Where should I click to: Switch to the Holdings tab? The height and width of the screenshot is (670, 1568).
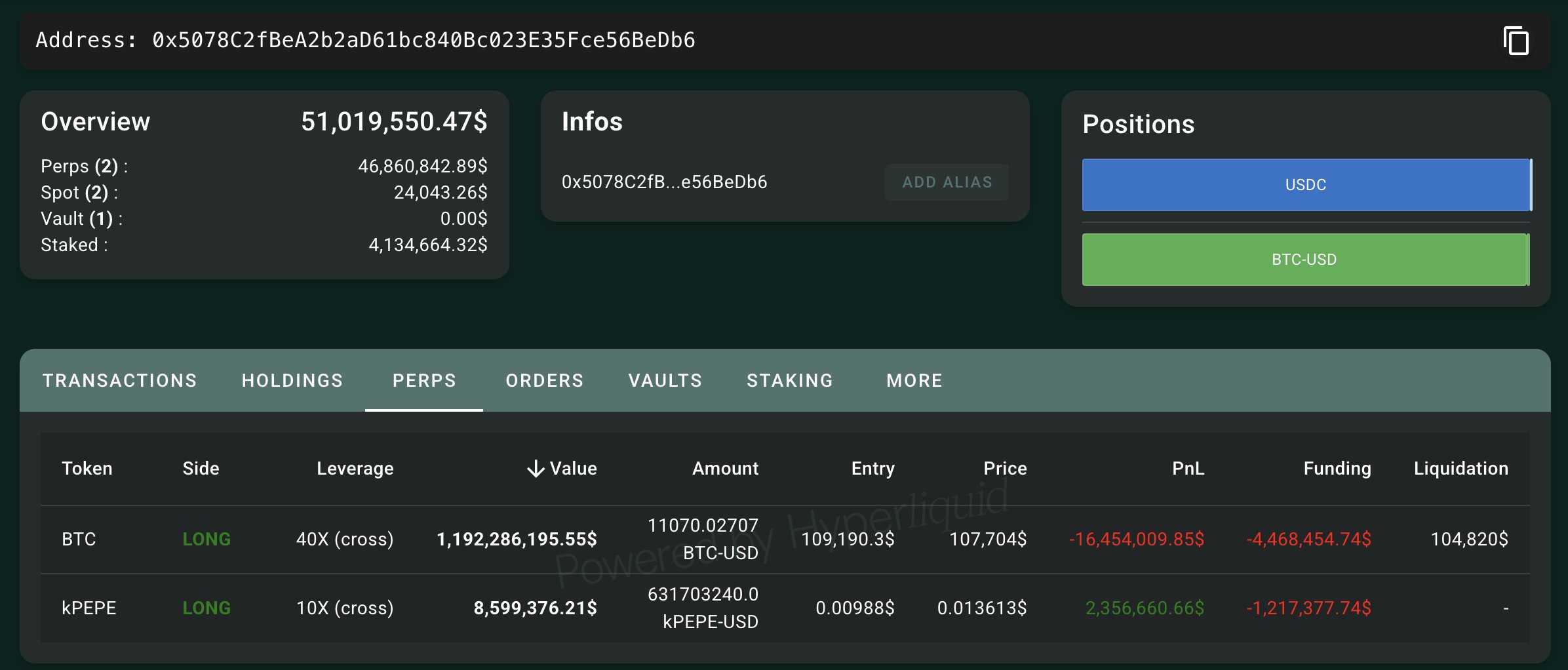[292, 380]
